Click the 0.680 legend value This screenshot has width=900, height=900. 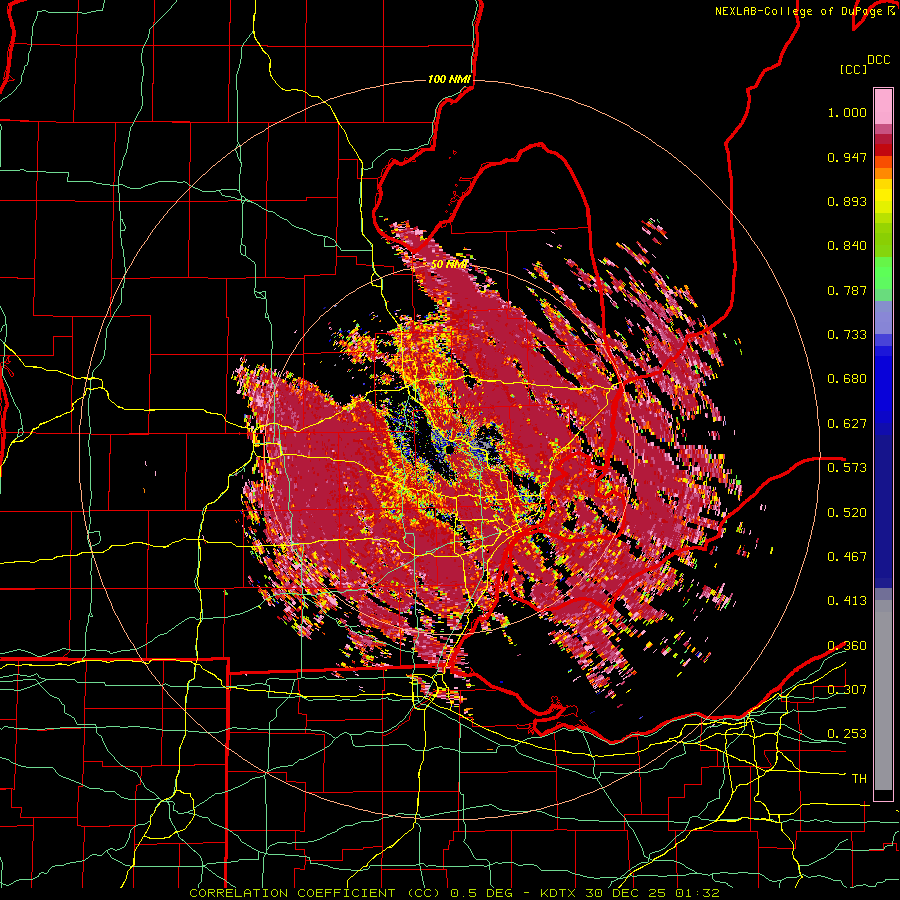pos(847,379)
